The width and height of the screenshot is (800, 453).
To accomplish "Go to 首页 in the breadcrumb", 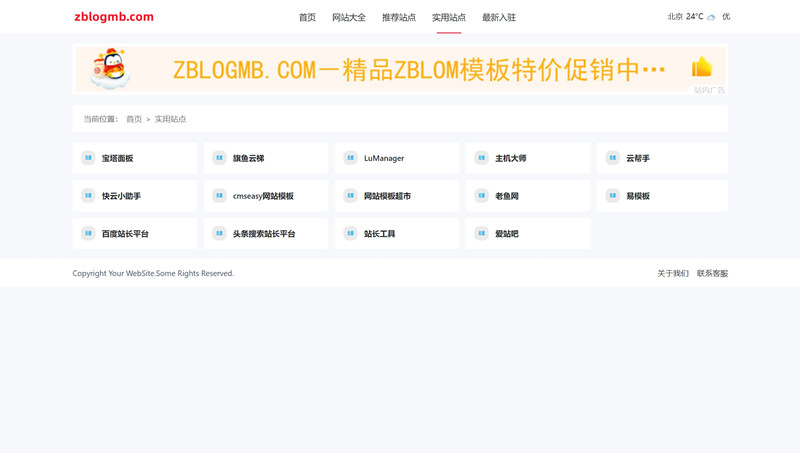I will pos(134,119).
